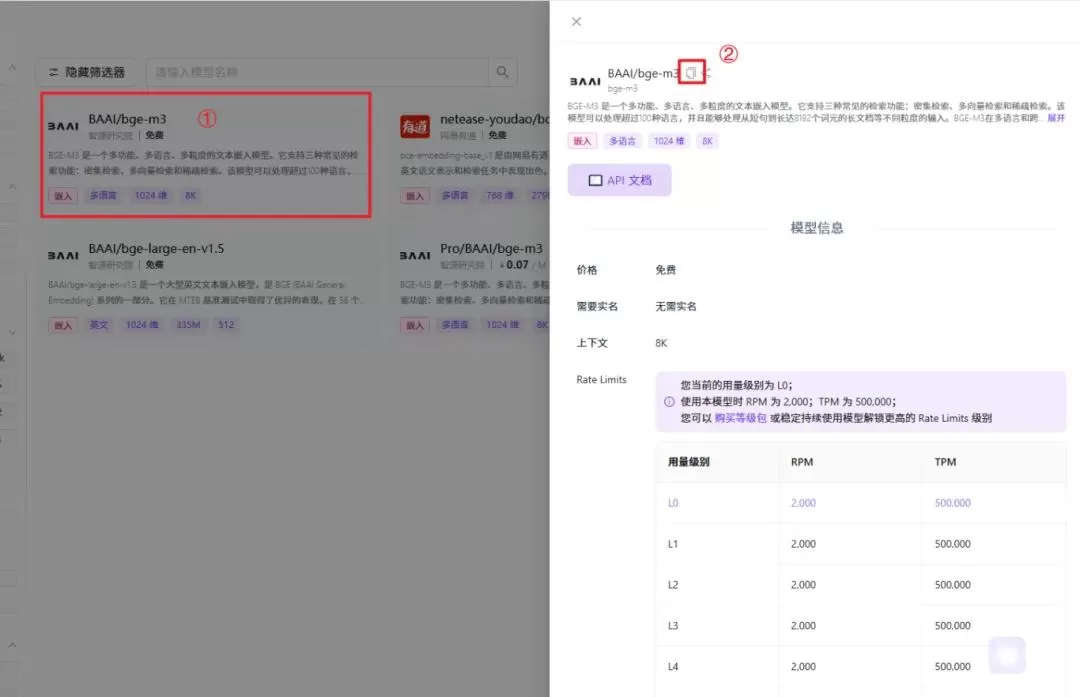Screen dimensions: 1080x697
Task: Click 8K tag under detail panel description
Action: point(707,141)
